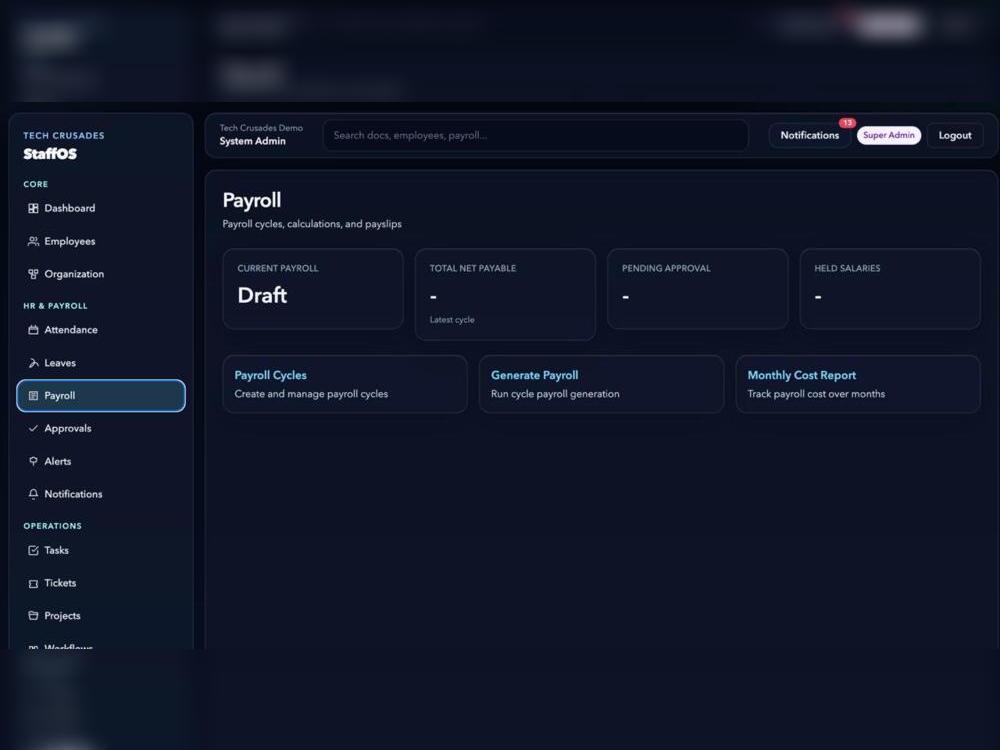
Task: Click the Payroll page heading
Action: 252,200
